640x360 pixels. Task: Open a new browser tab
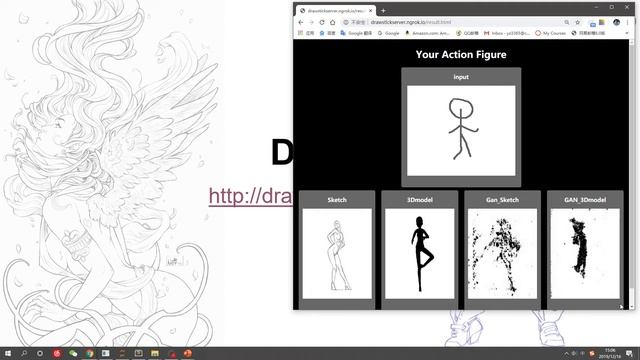[x=383, y=11]
